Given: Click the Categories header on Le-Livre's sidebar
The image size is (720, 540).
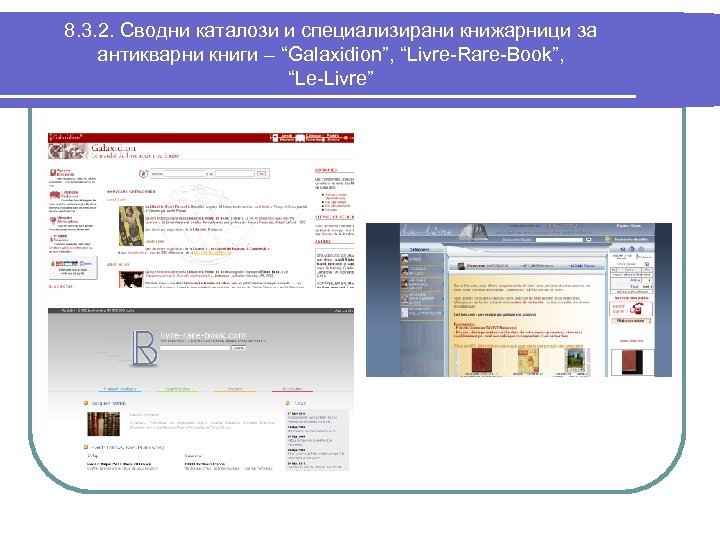Looking at the screenshot, I should tap(422, 250).
